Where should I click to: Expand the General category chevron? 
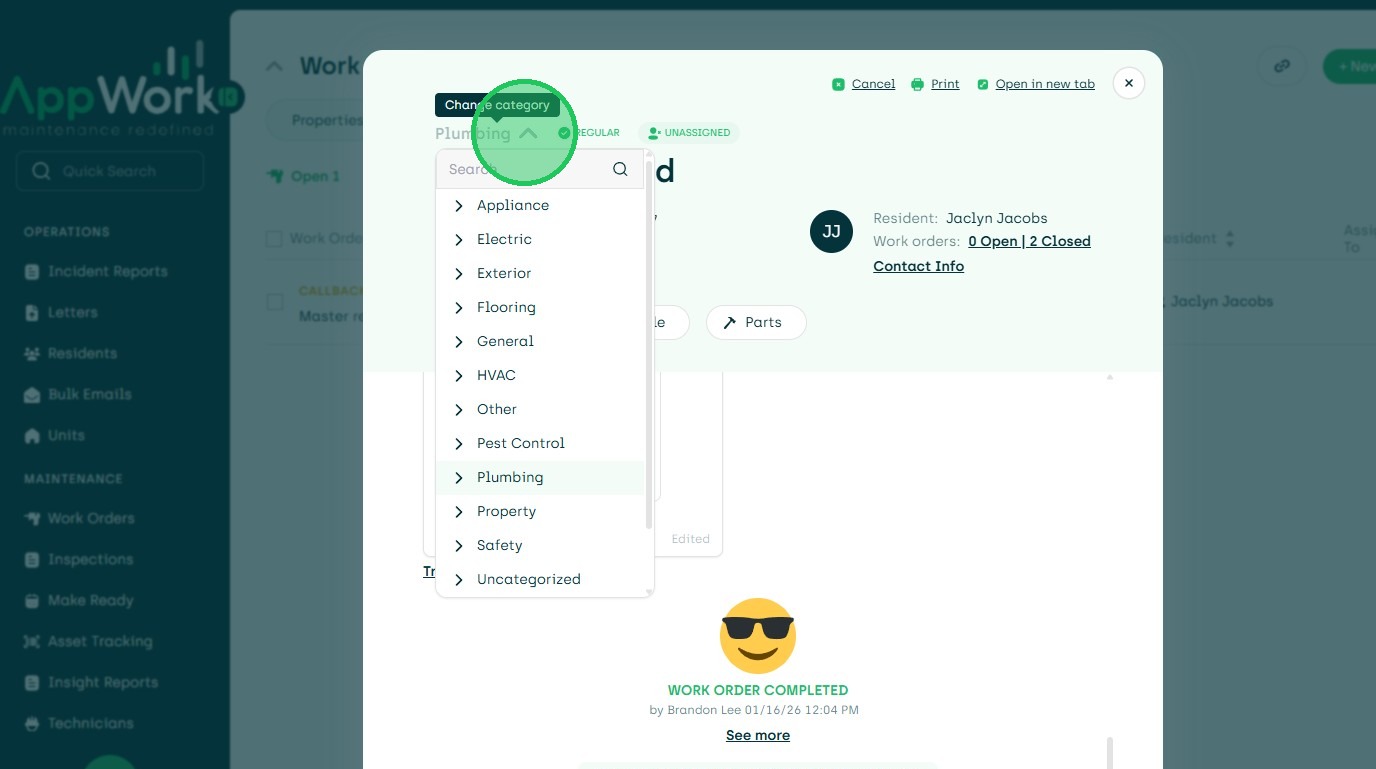click(x=459, y=341)
